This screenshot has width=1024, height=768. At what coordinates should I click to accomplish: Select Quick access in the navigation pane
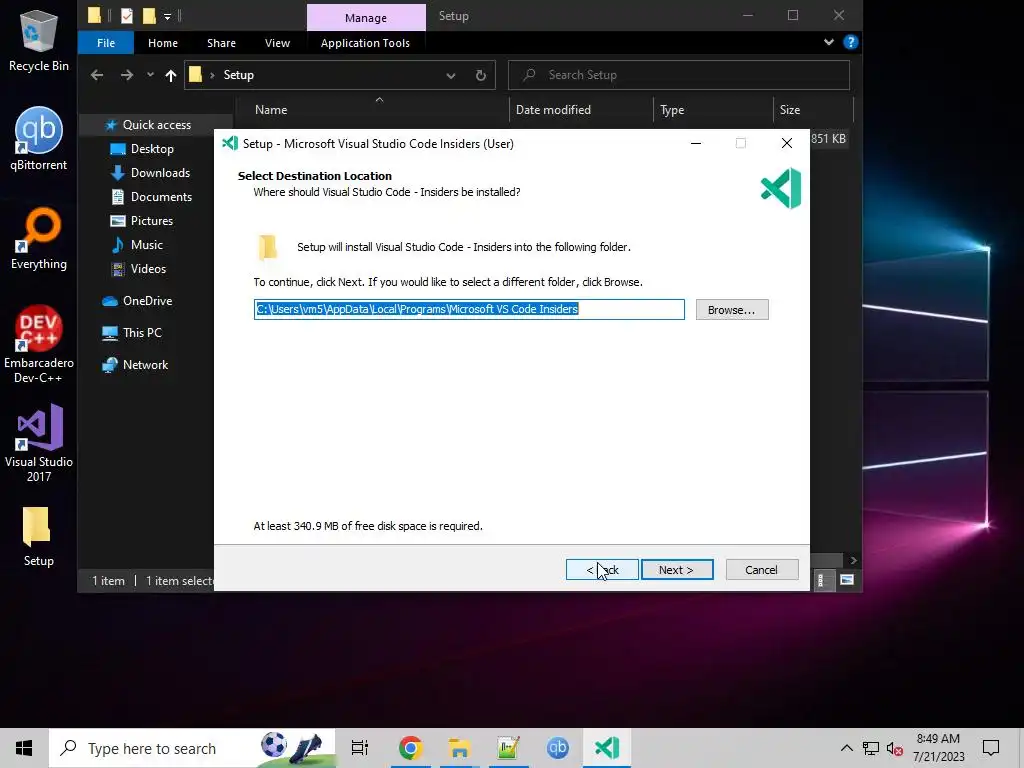click(156, 125)
